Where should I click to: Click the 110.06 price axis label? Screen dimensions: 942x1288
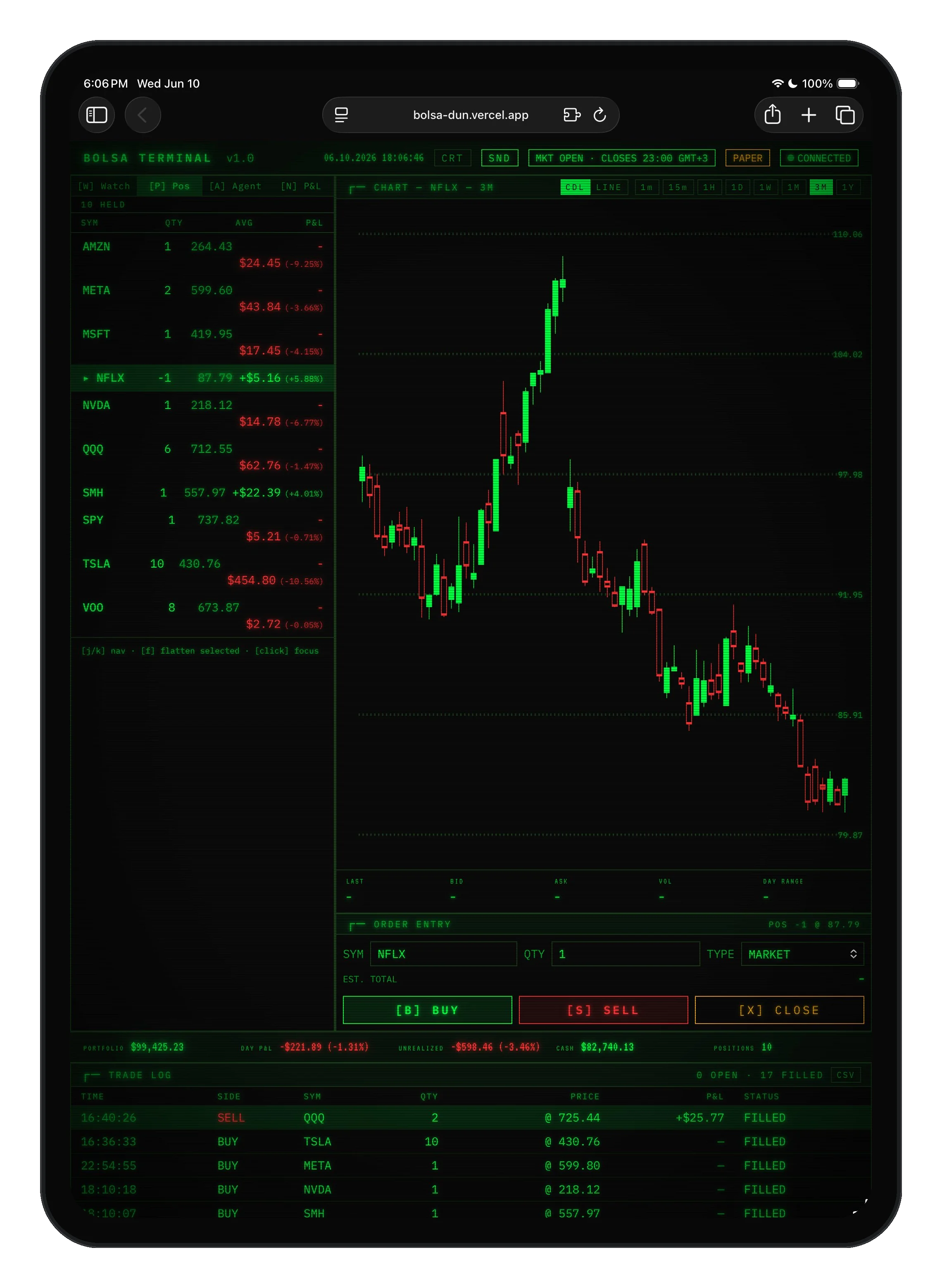click(847, 234)
